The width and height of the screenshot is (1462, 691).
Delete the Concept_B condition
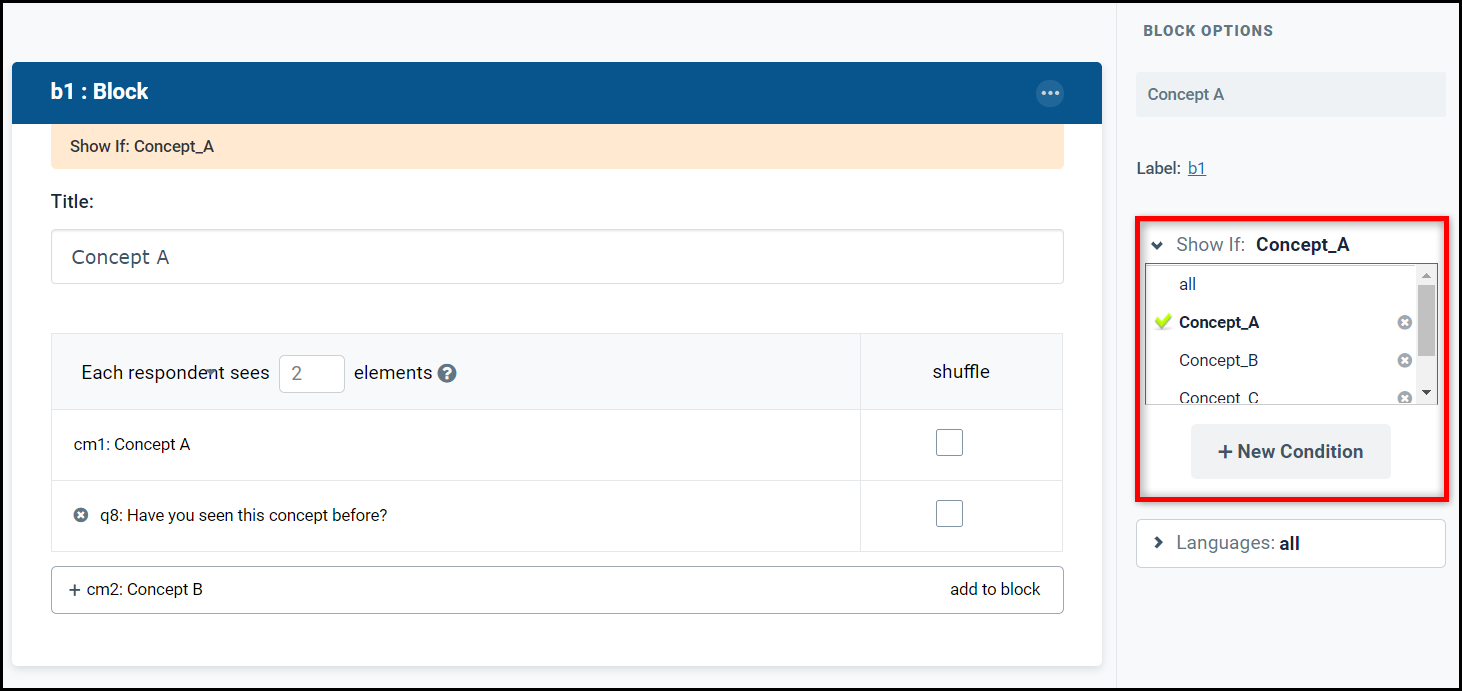(1404, 360)
